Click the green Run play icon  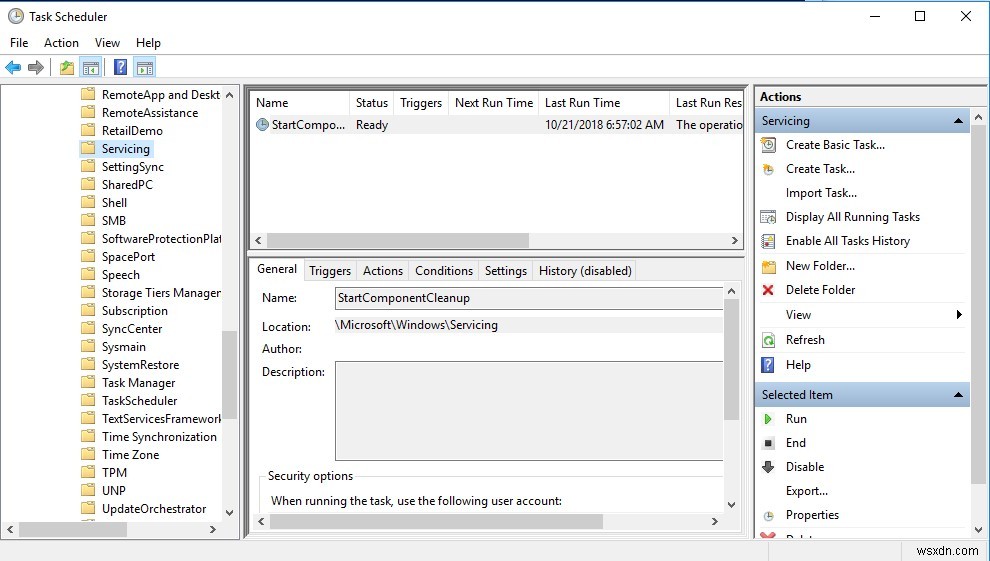pyautogui.click(x=768, y=419)
